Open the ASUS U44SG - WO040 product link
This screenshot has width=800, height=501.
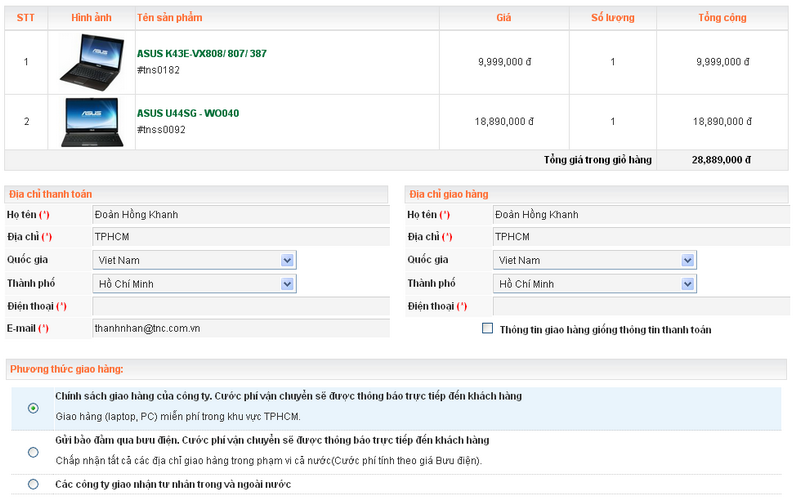click(x=188, y=113)
